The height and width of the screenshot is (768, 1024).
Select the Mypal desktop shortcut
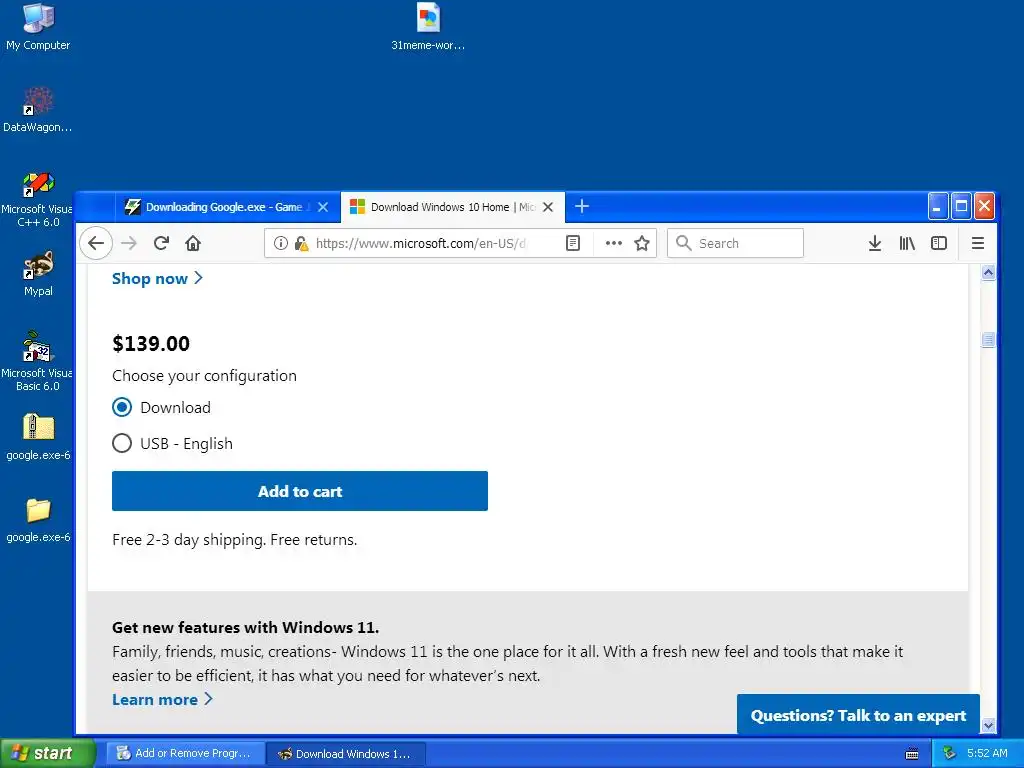tap(38, 273)
